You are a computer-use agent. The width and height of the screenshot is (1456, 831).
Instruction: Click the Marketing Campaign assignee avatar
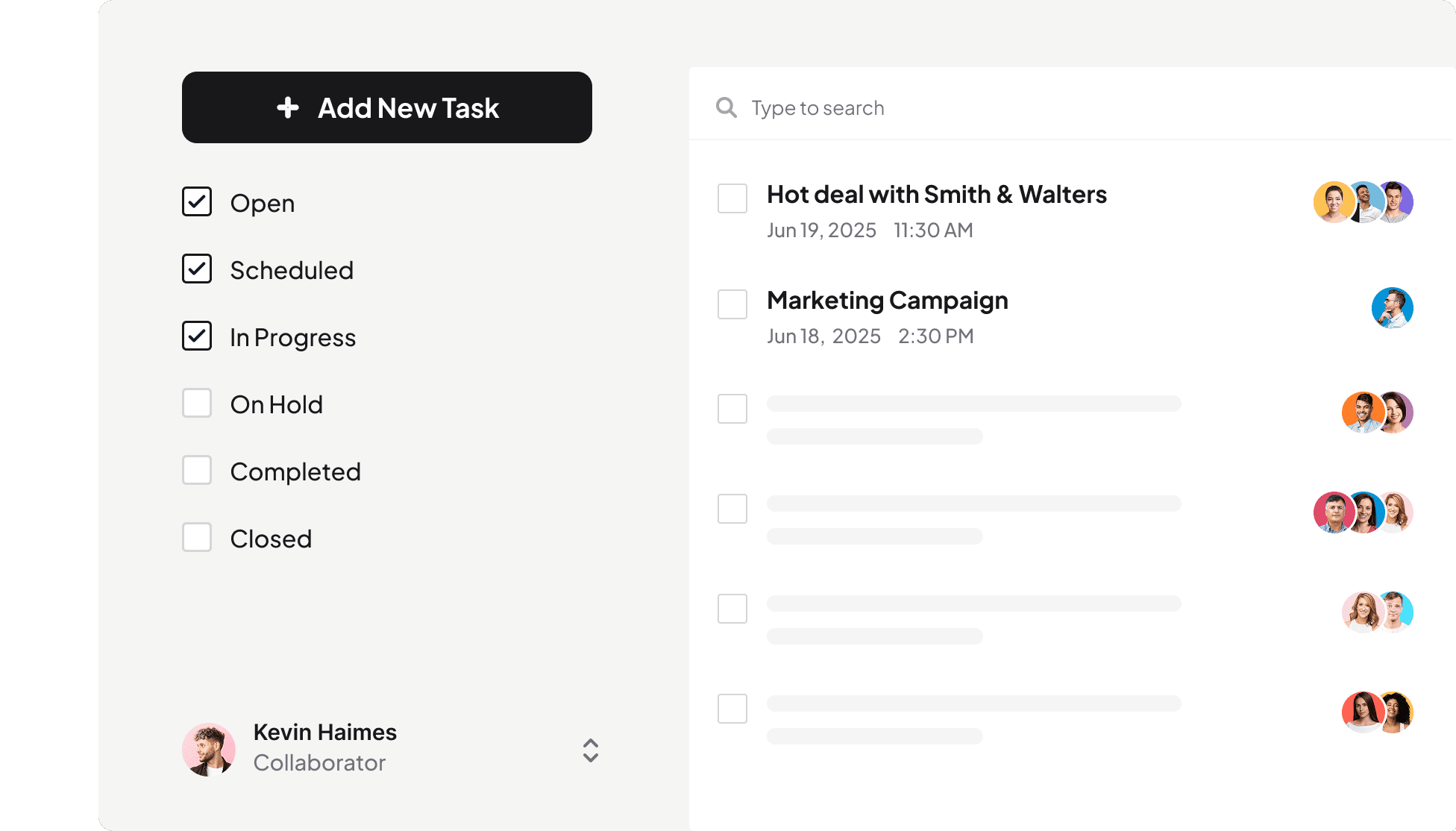(1392, 307)
